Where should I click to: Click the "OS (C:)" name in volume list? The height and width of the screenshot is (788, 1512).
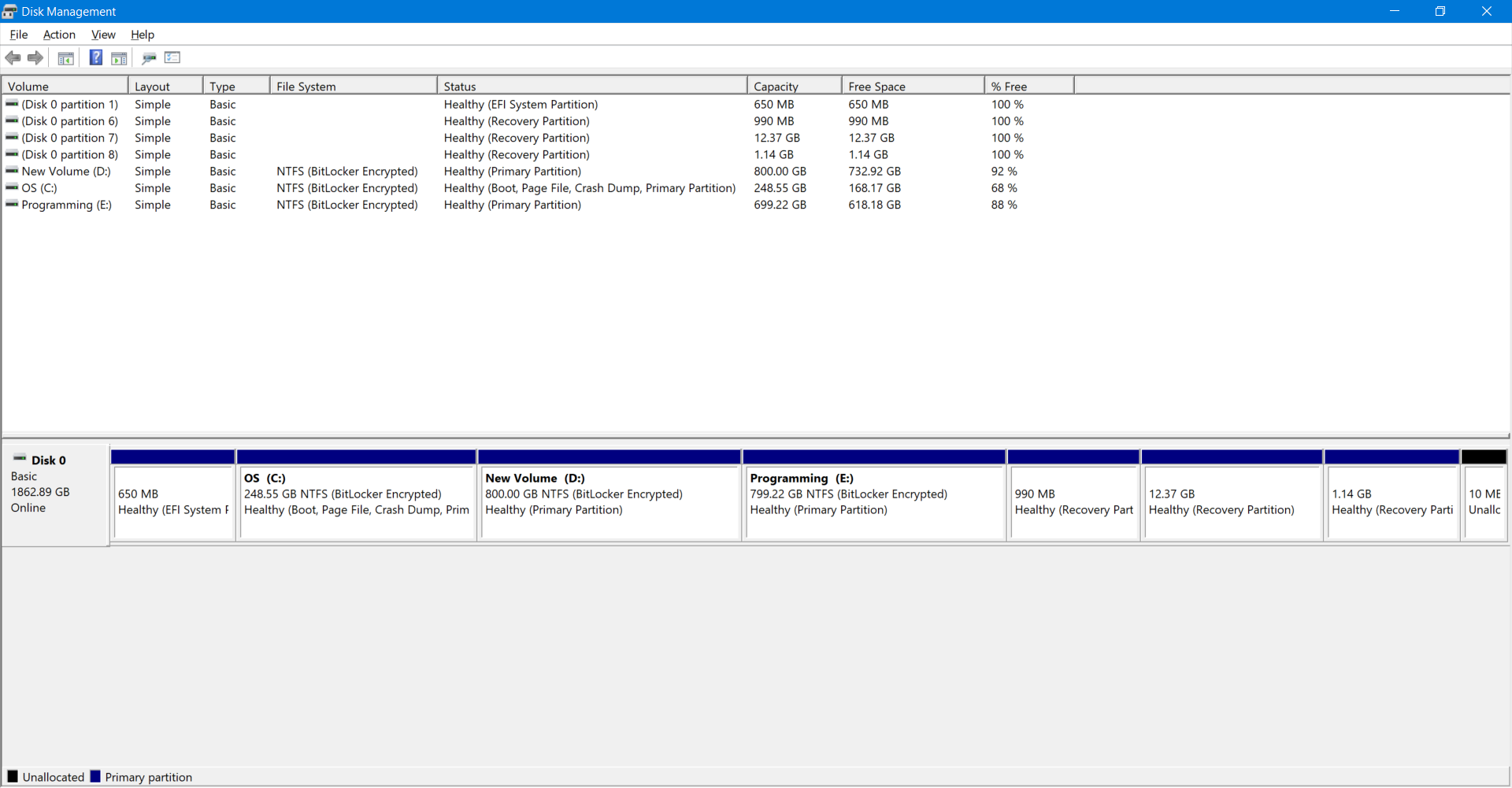[39, 187]
